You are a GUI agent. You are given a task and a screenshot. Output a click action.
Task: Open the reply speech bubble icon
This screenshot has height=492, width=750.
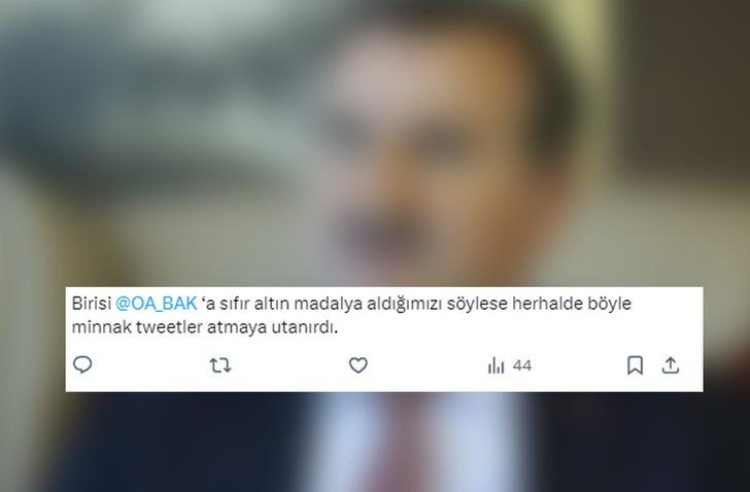point(82,365)
